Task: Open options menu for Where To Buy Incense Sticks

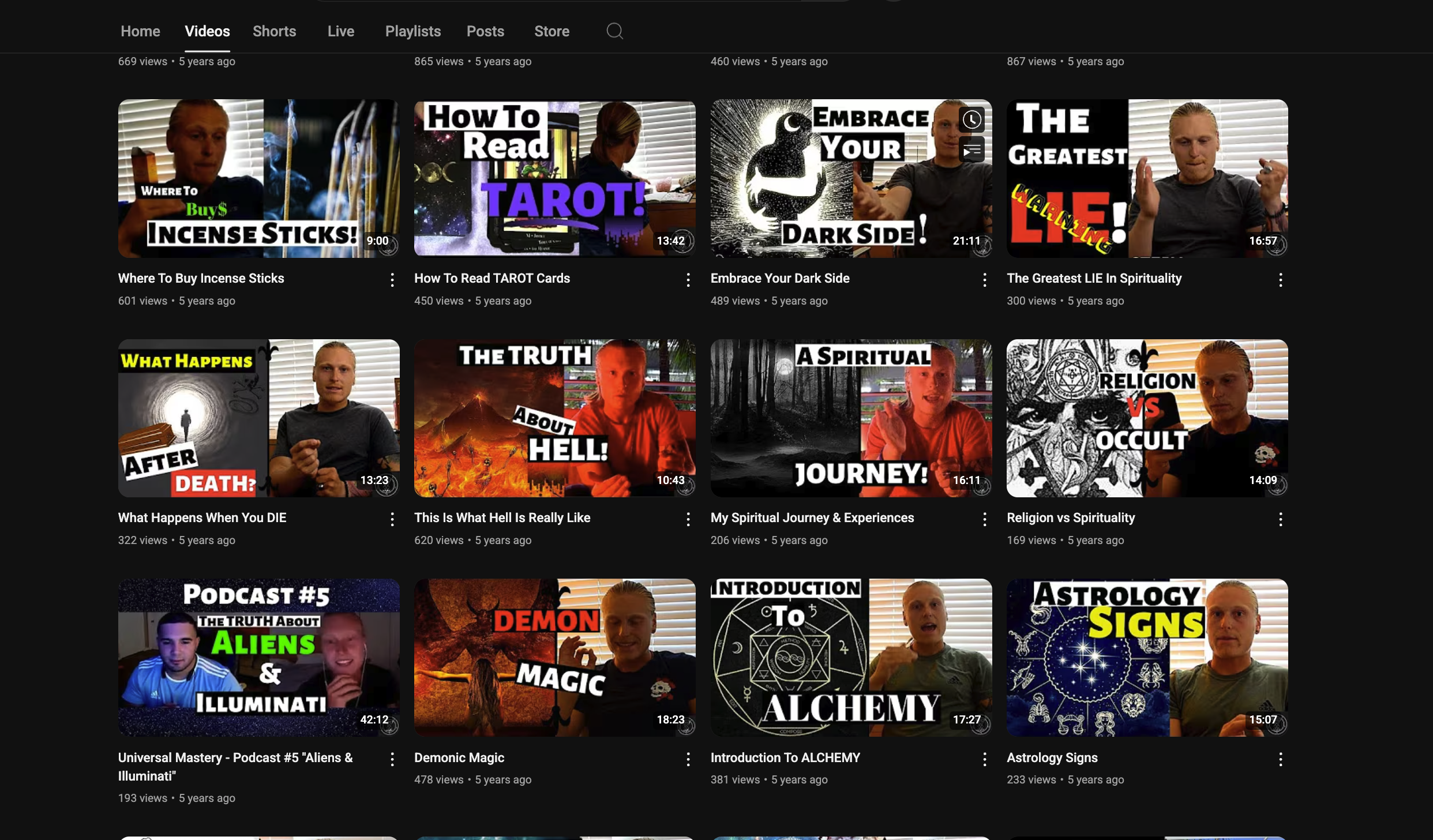Action: tap(392, 280)
